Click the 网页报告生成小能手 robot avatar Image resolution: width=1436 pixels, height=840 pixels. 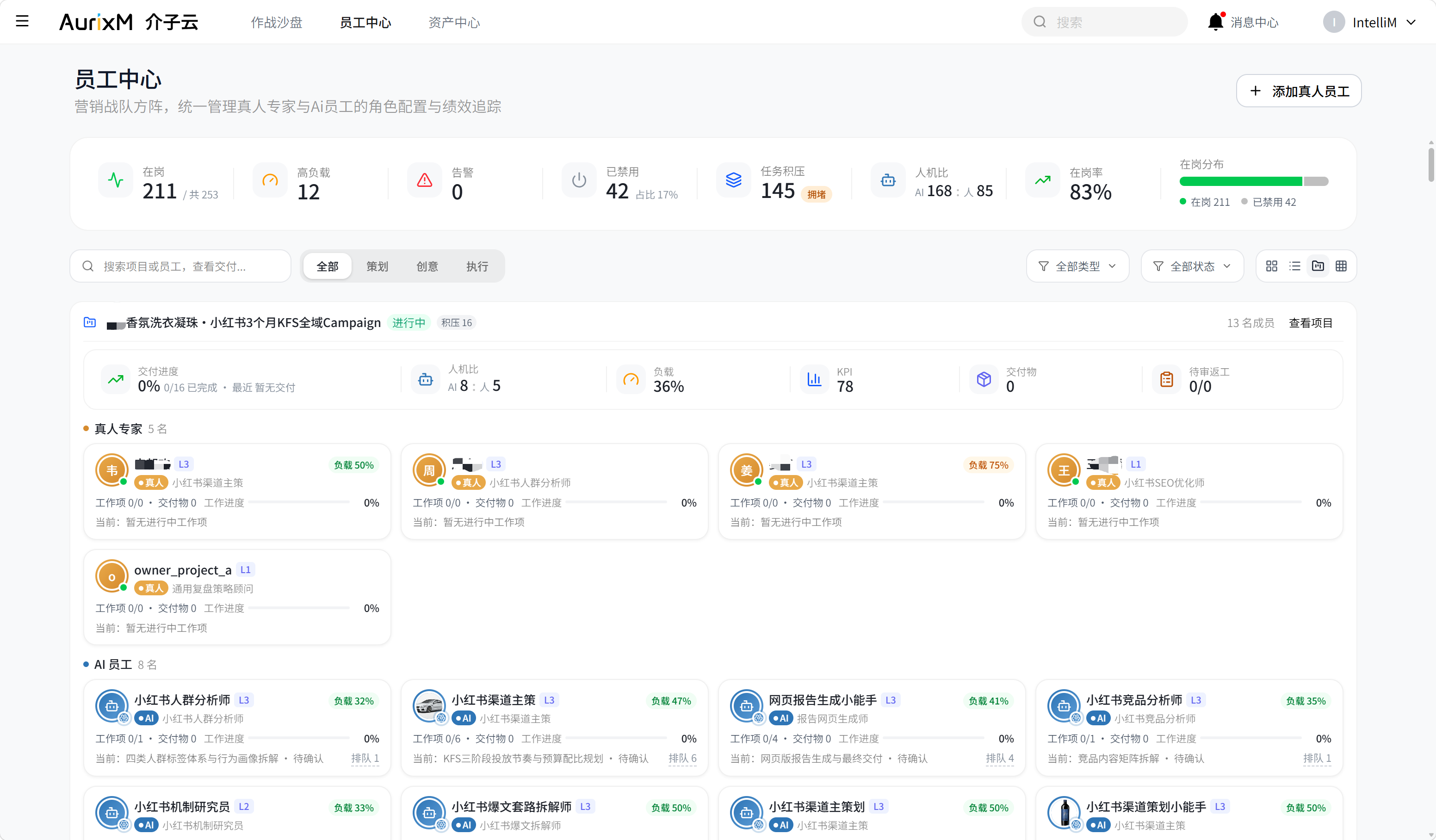(747, 706)
